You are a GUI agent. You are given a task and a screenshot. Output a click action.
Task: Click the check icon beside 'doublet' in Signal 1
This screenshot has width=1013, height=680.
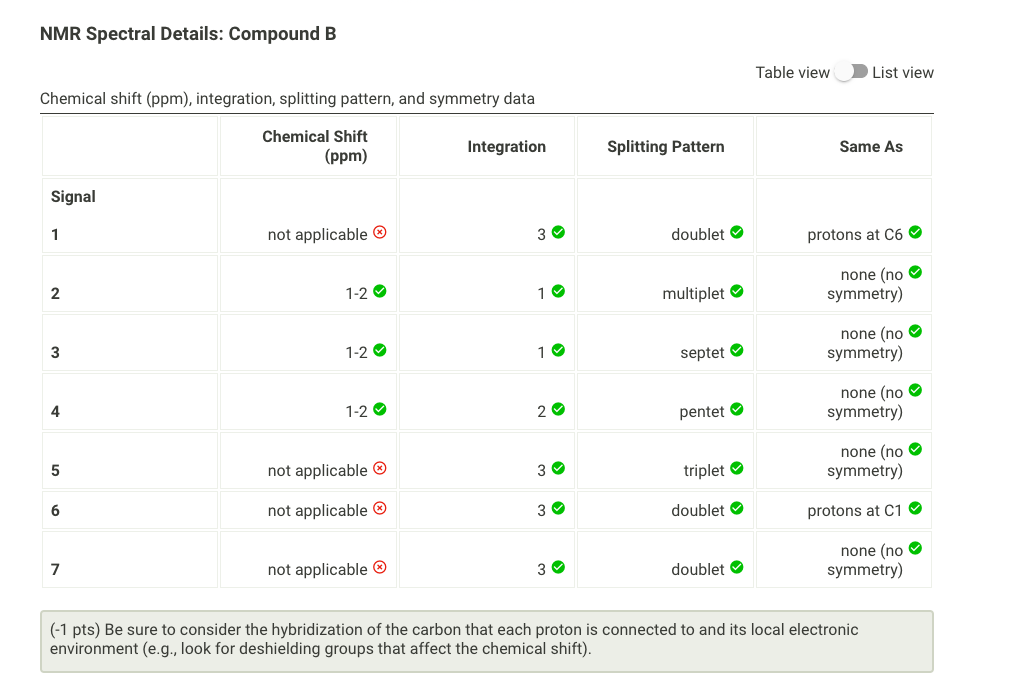(738, 232)
